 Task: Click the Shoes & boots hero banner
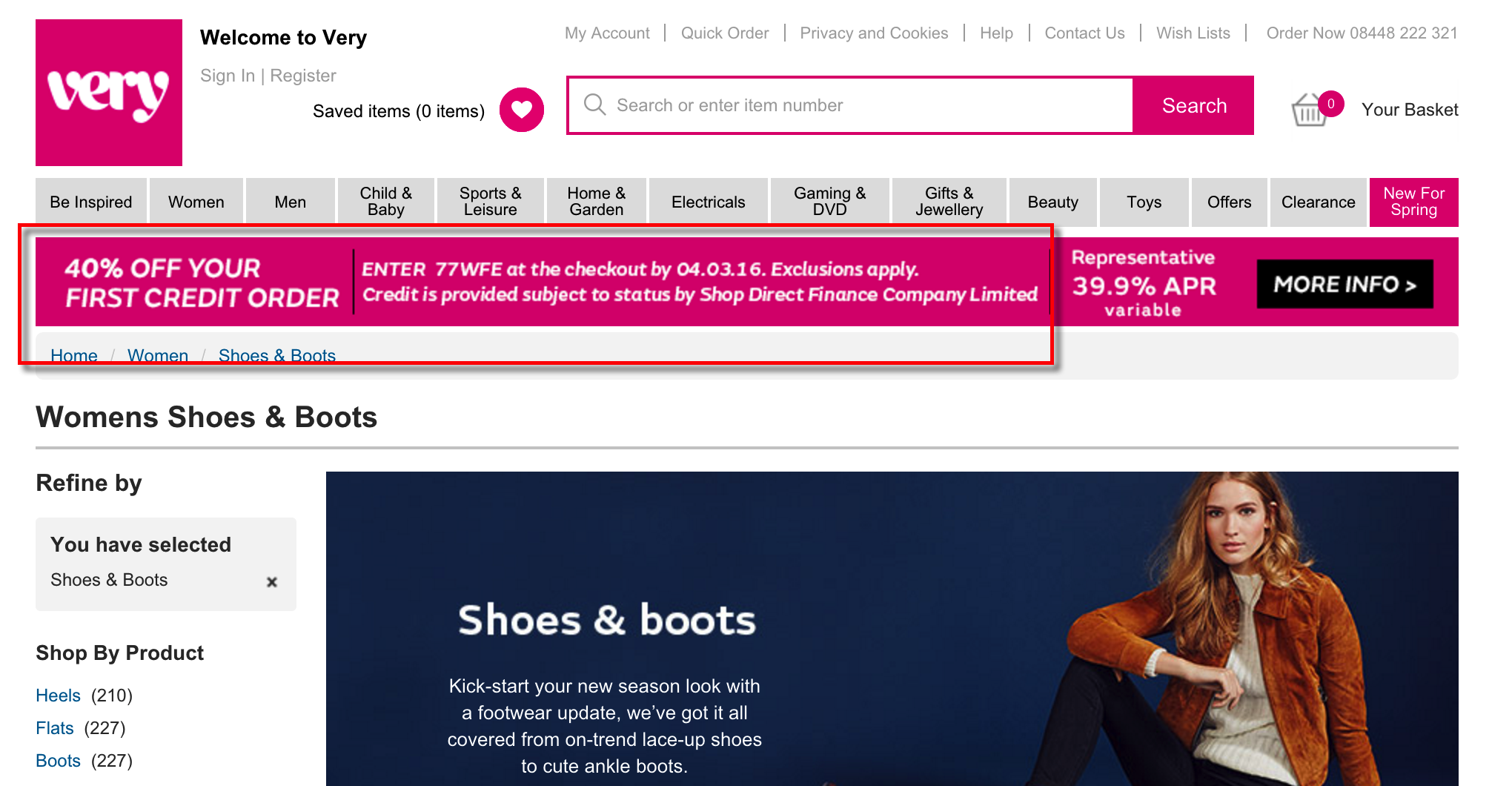892,629
